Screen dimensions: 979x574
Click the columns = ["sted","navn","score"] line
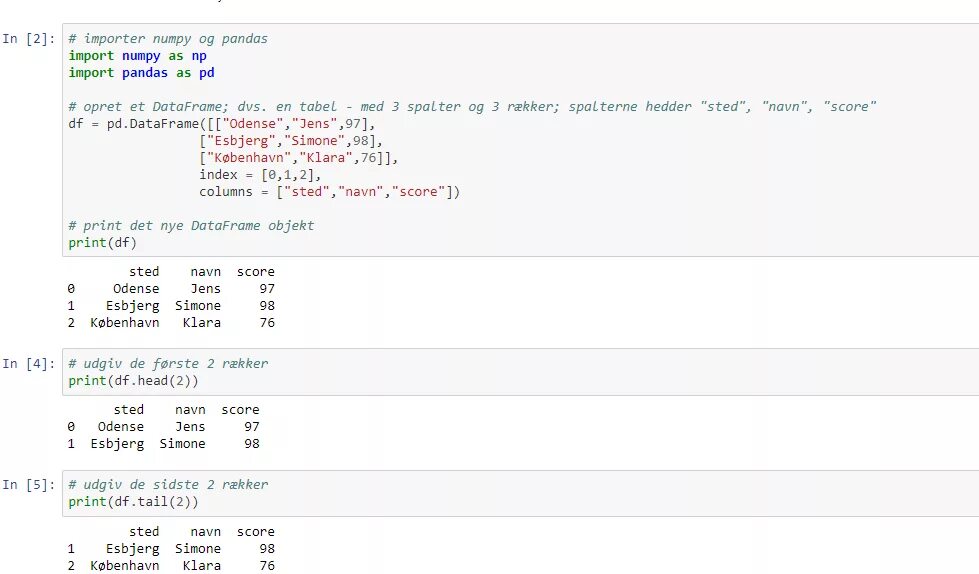[x=329, y=191]
